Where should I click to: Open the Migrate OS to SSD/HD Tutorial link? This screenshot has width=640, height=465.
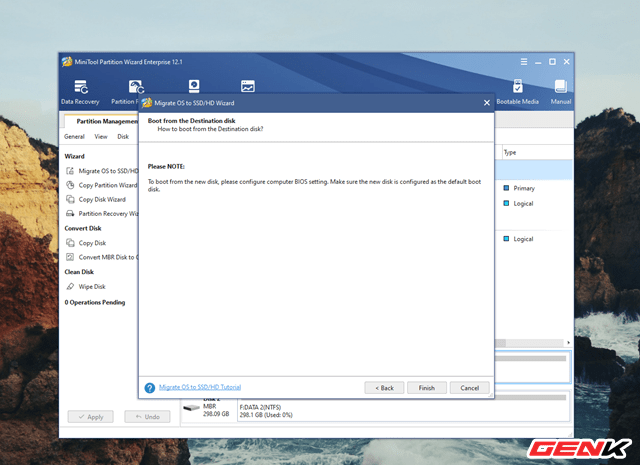[200, 387]
